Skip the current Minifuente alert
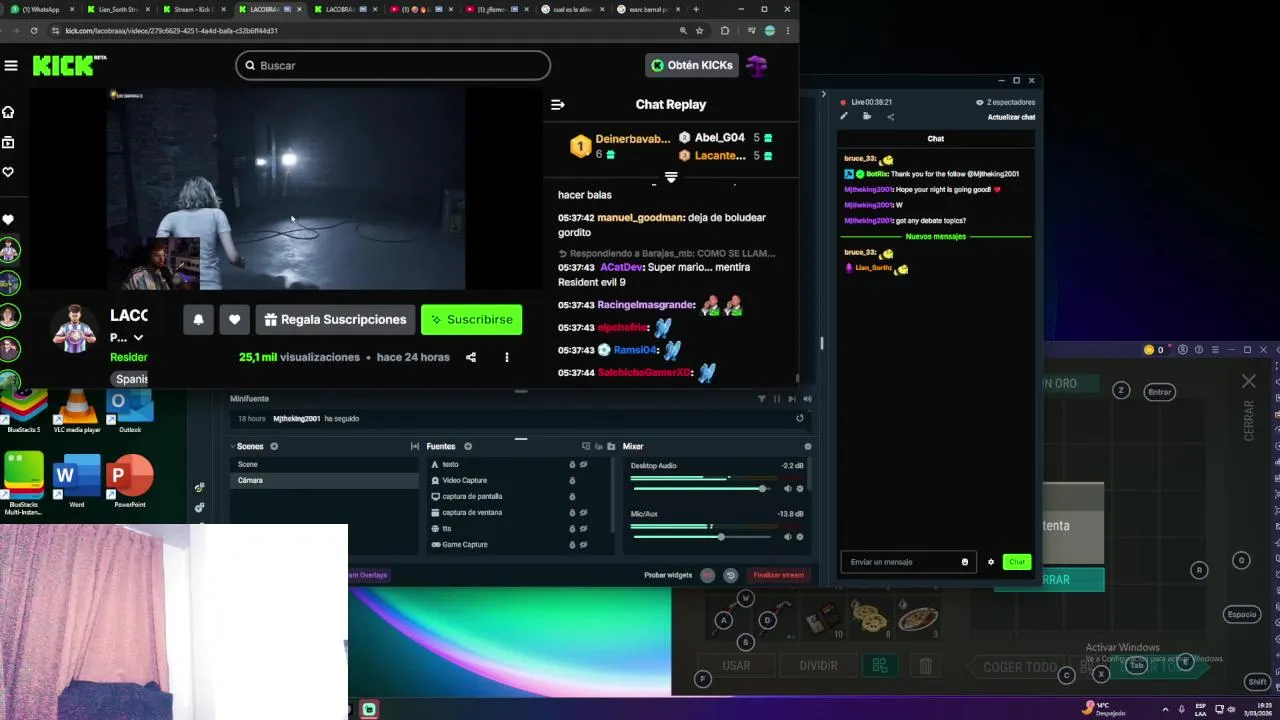Image resolution: width=1280 pixels, height=720 pixels. point(793,399)
